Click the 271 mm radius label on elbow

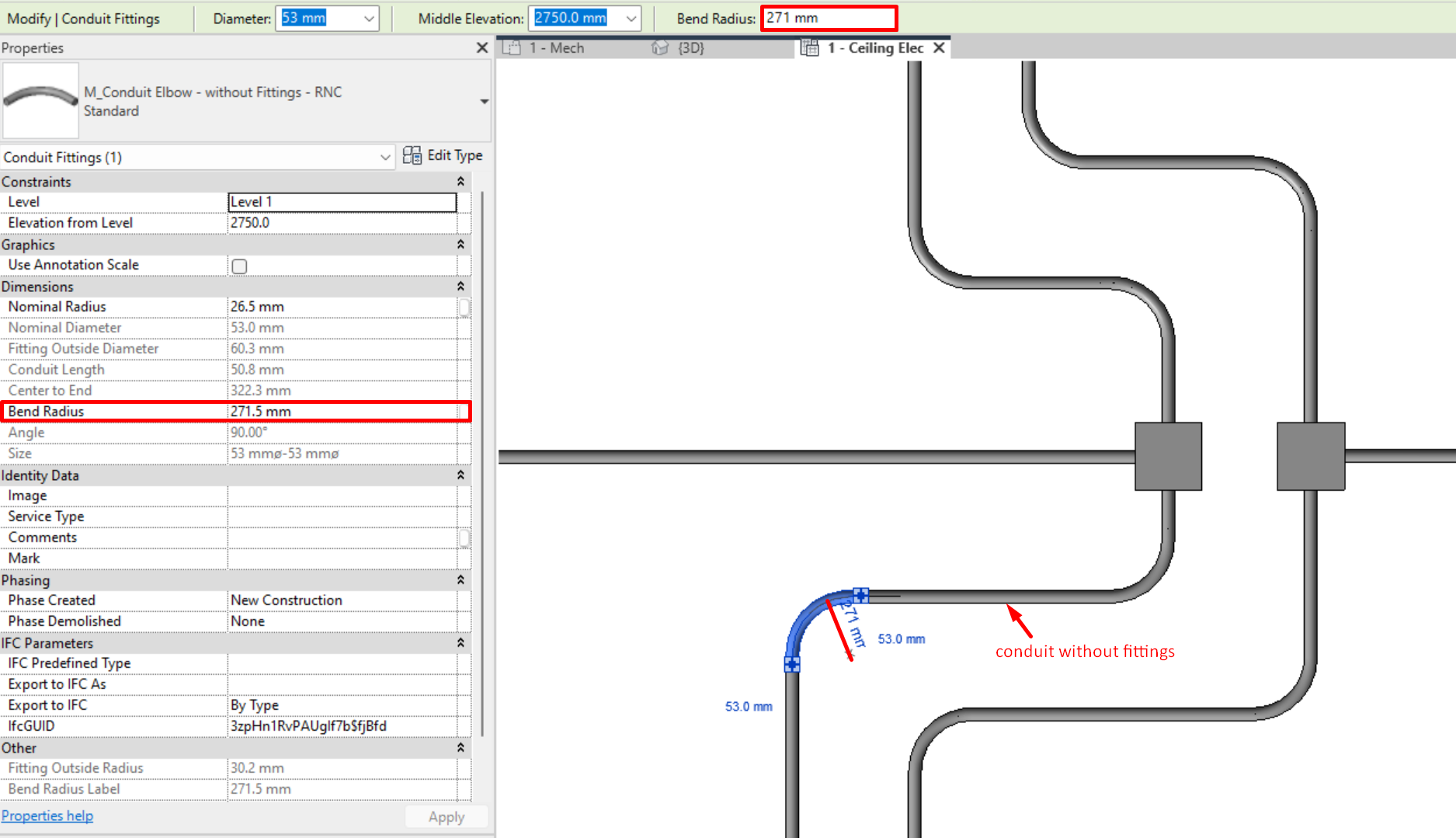click(x=853, y=625)
